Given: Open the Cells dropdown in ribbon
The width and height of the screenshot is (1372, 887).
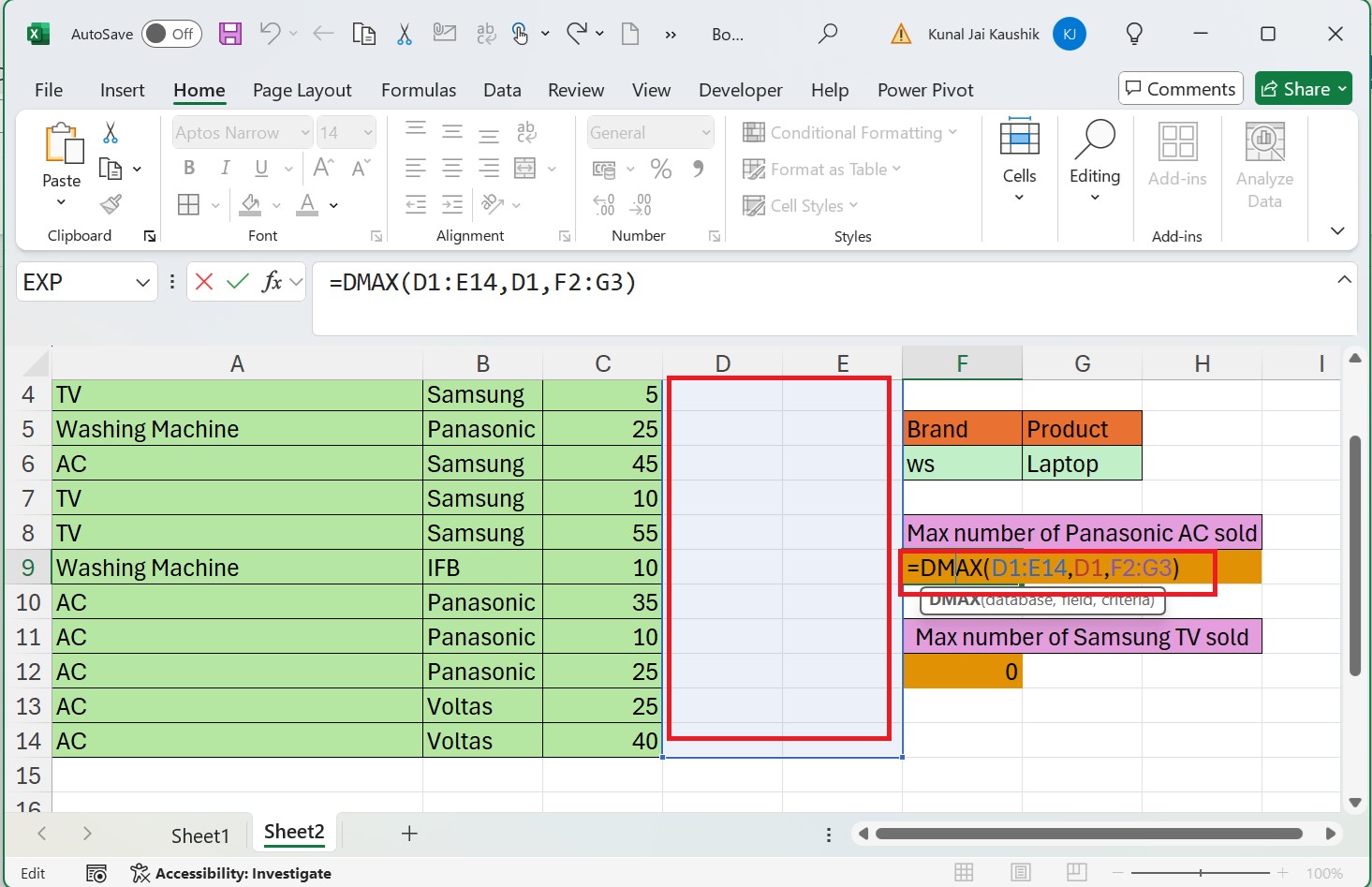Looking at the screenshot, I should coord(1019,161).
